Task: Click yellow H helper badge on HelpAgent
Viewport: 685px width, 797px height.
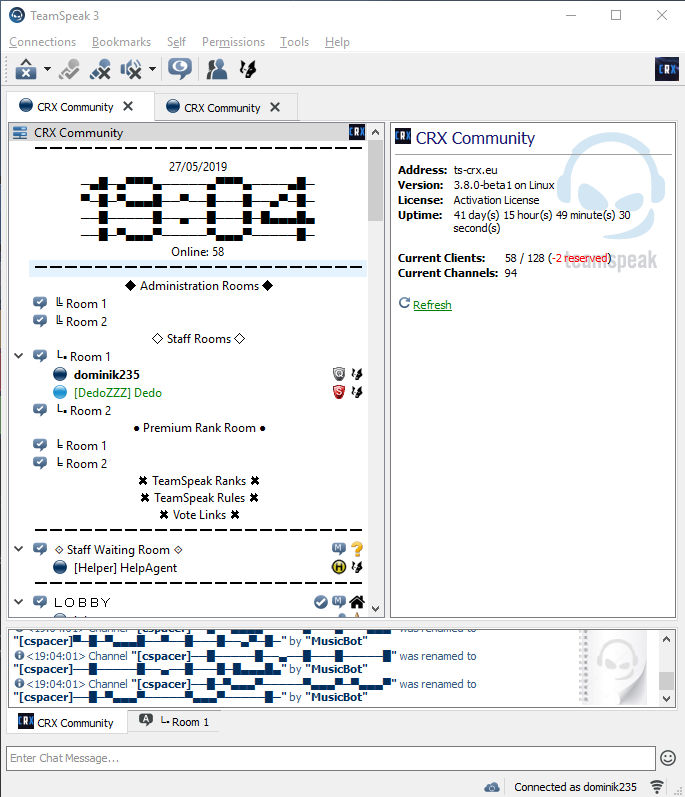Action: 339,567
